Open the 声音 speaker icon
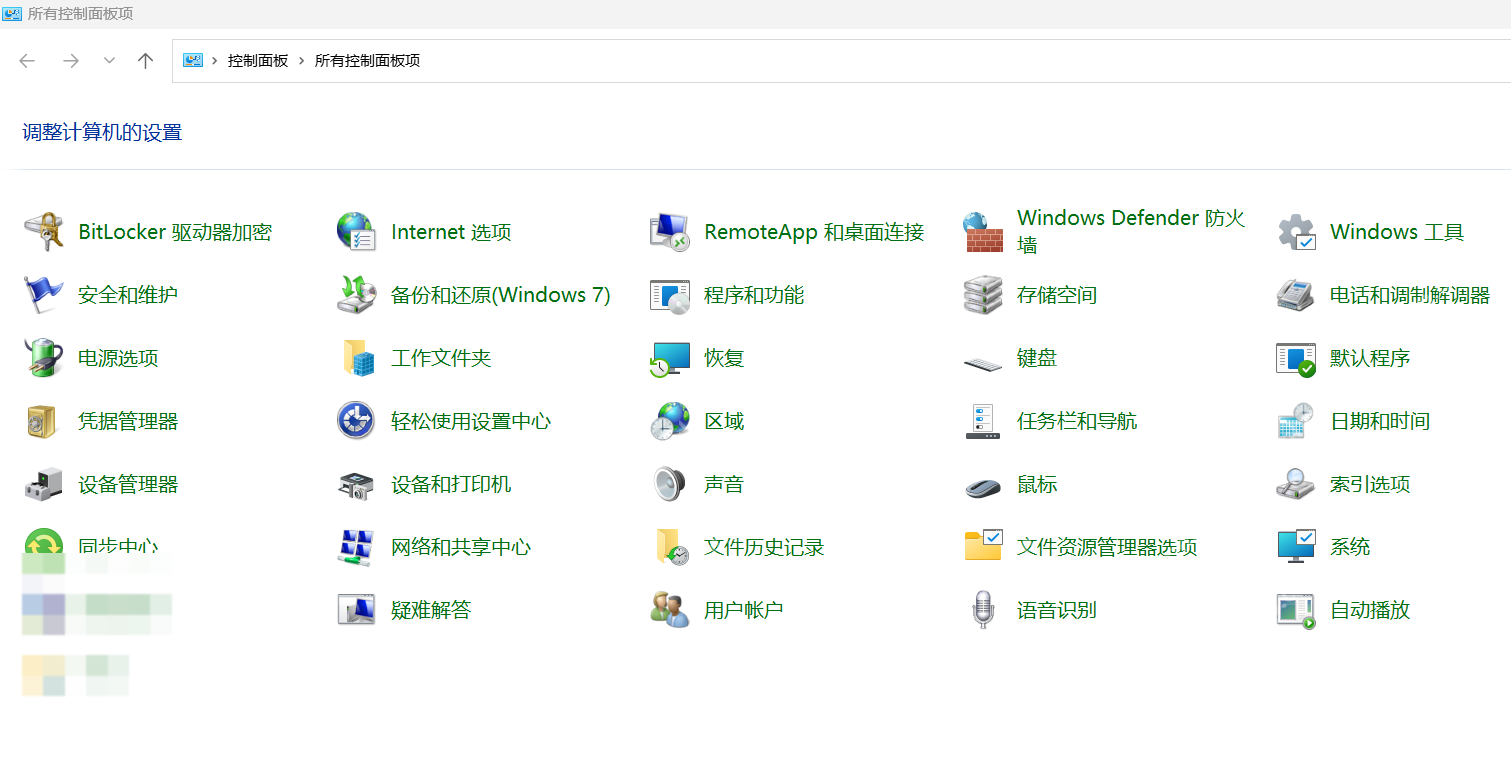The width and height of the screenshot is (1511, 757). [x=669, y=484]
